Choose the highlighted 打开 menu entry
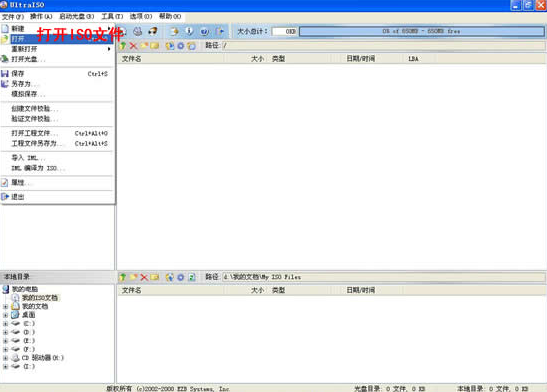Viewport: 547px width, 392px height. click(x=57, y=39)
